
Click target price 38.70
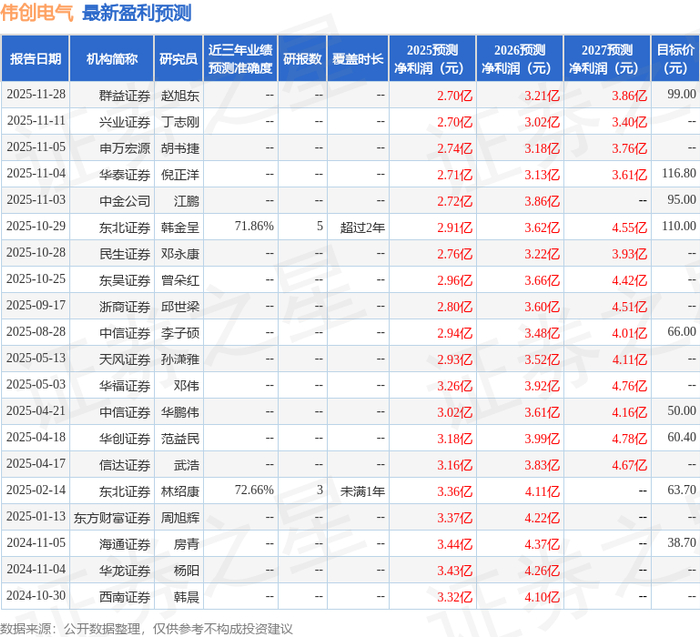[x=682, y=542]
